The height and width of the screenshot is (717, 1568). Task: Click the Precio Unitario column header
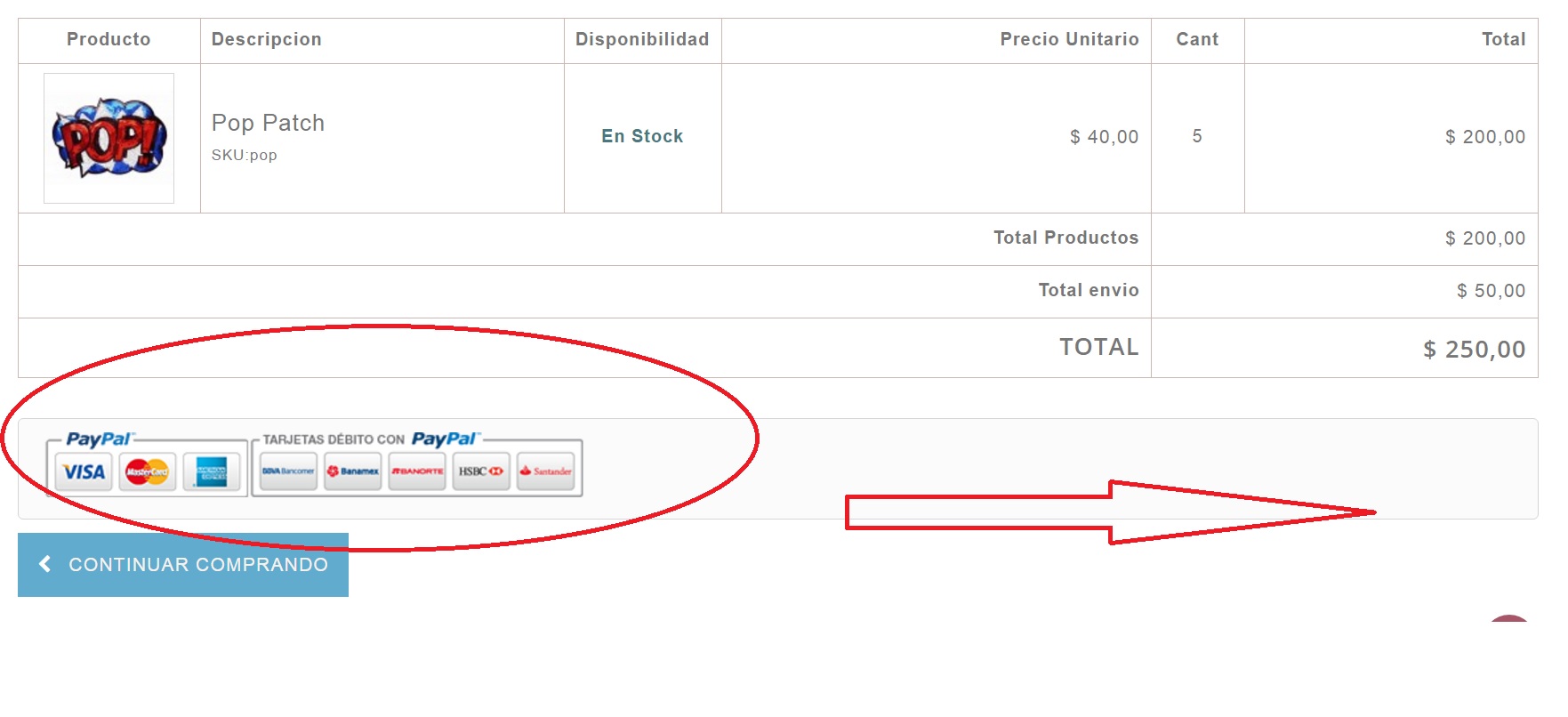click(x=1069, y=39)
